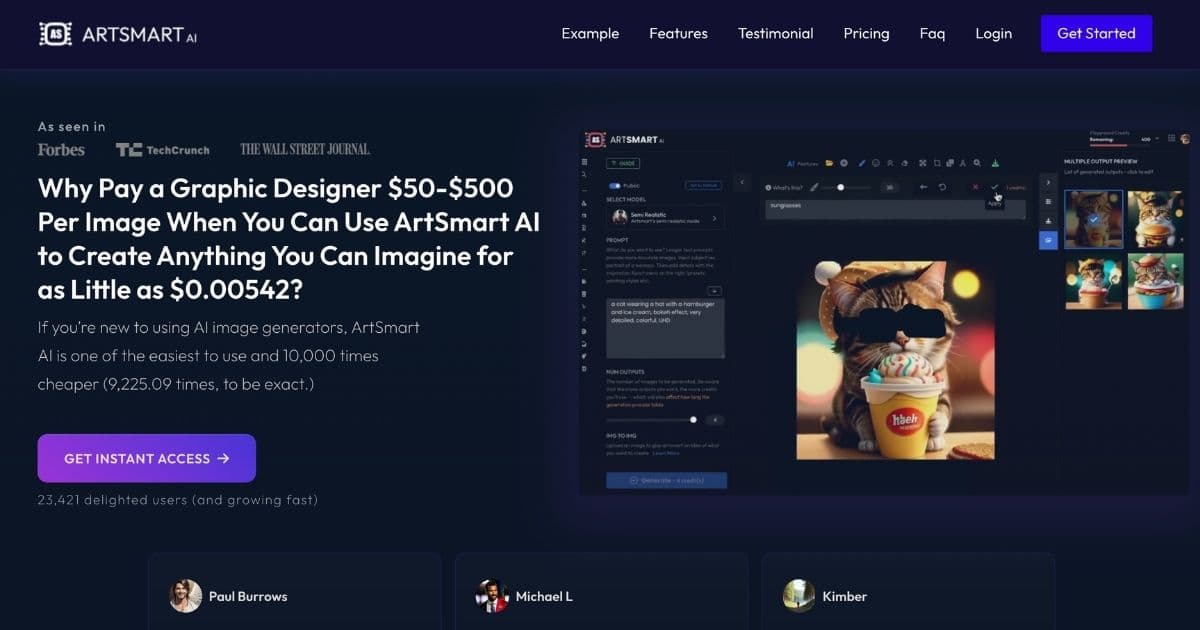The image size is (1200, 630).
Task: Adjust the brush size slider handle
Action: point(841,187)
